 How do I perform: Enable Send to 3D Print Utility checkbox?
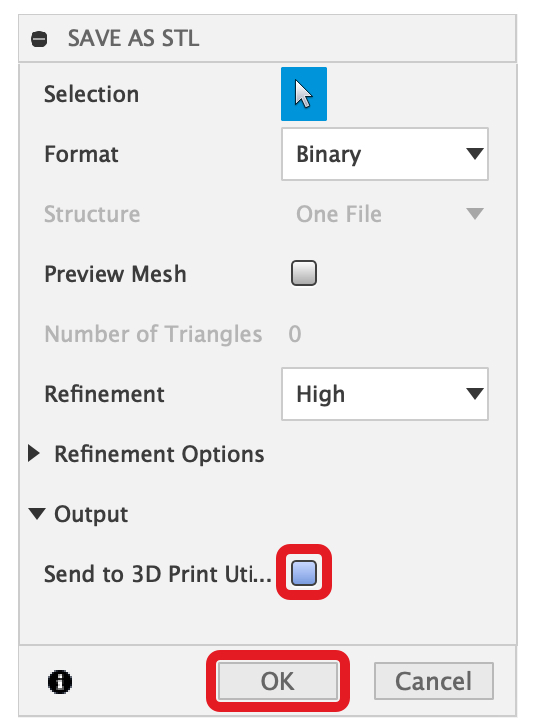pos(304,572)
